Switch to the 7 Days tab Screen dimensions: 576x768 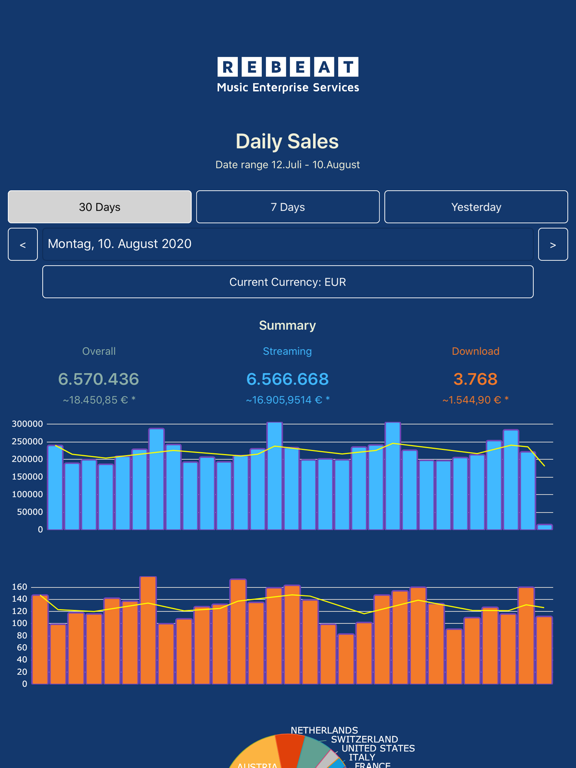288,207
